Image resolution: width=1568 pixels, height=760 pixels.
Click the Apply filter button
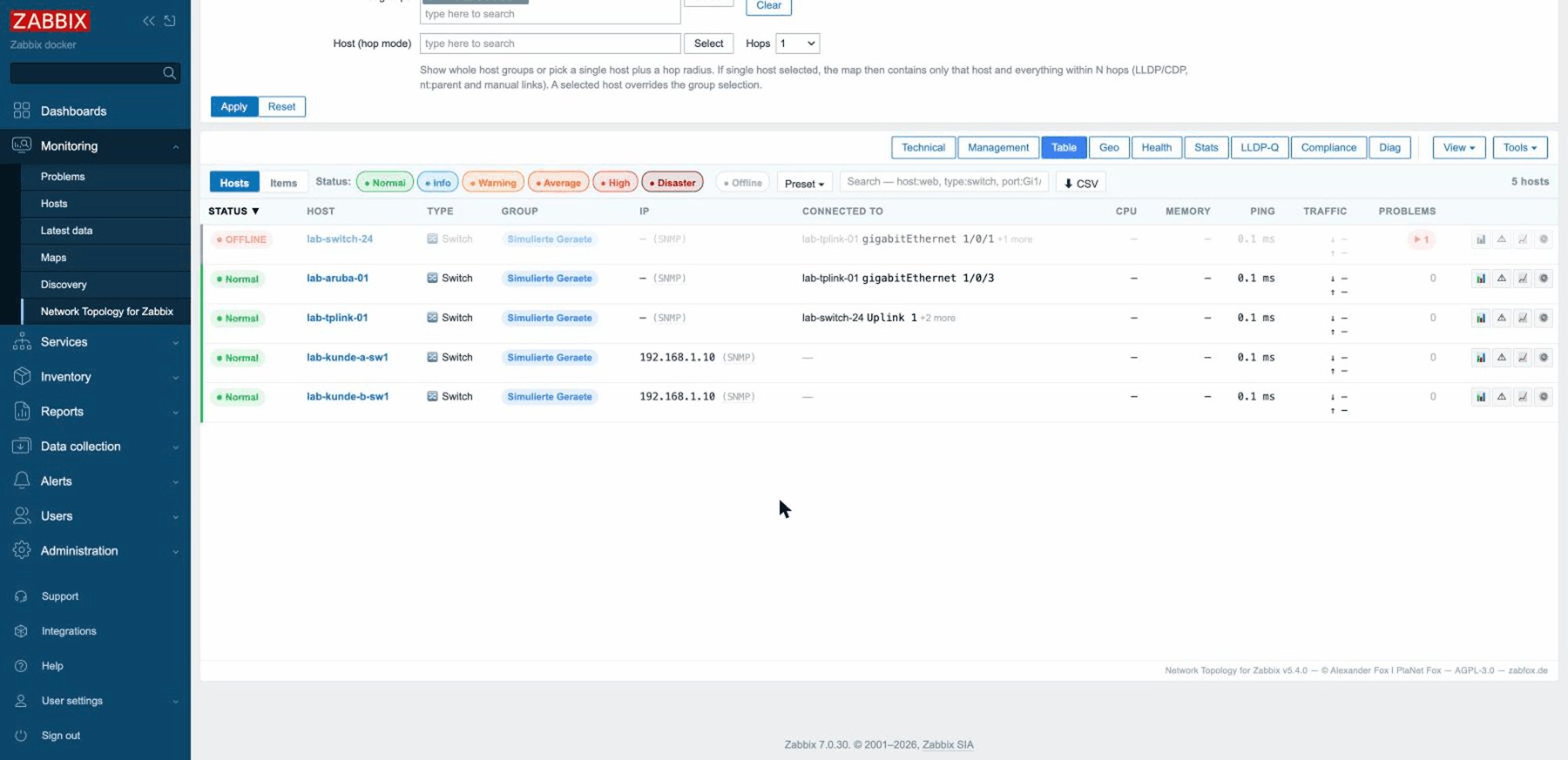[234, 107]
